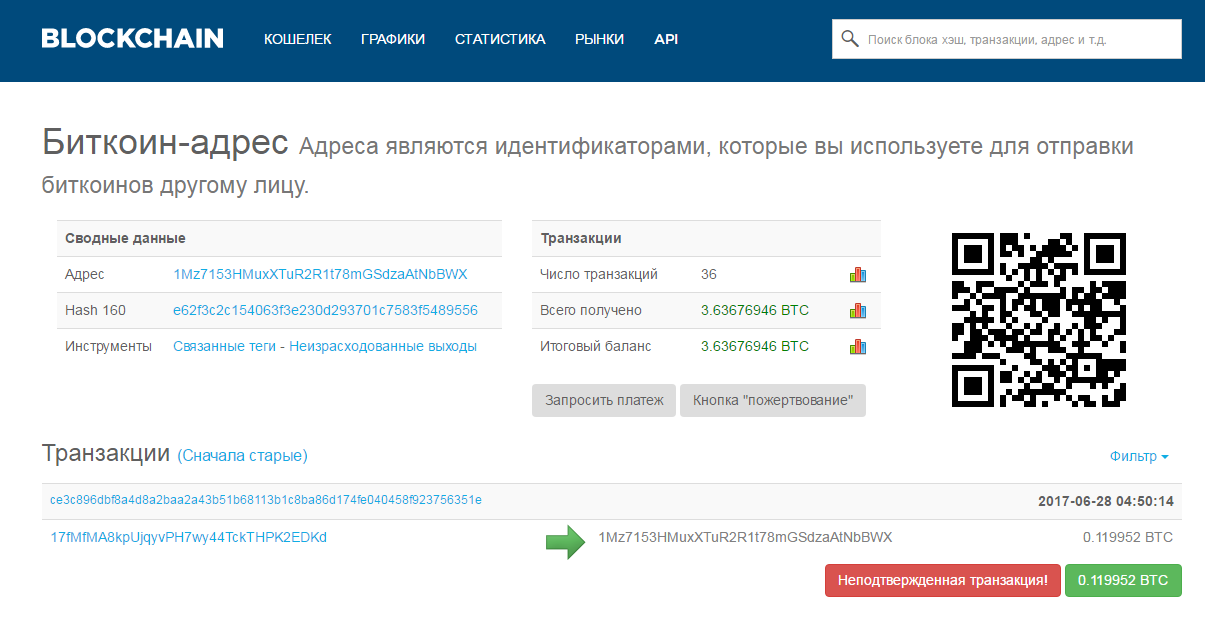Click the Hash 160 value link
The width and height of the screenshot is (1205, 619).
tap(325, 310)
